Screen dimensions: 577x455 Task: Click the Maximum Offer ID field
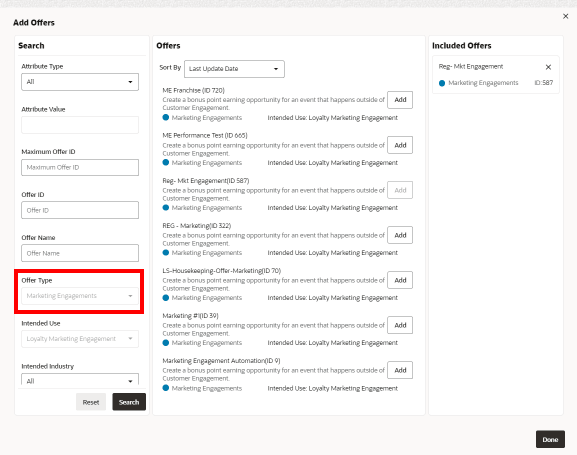pos(80,167)
